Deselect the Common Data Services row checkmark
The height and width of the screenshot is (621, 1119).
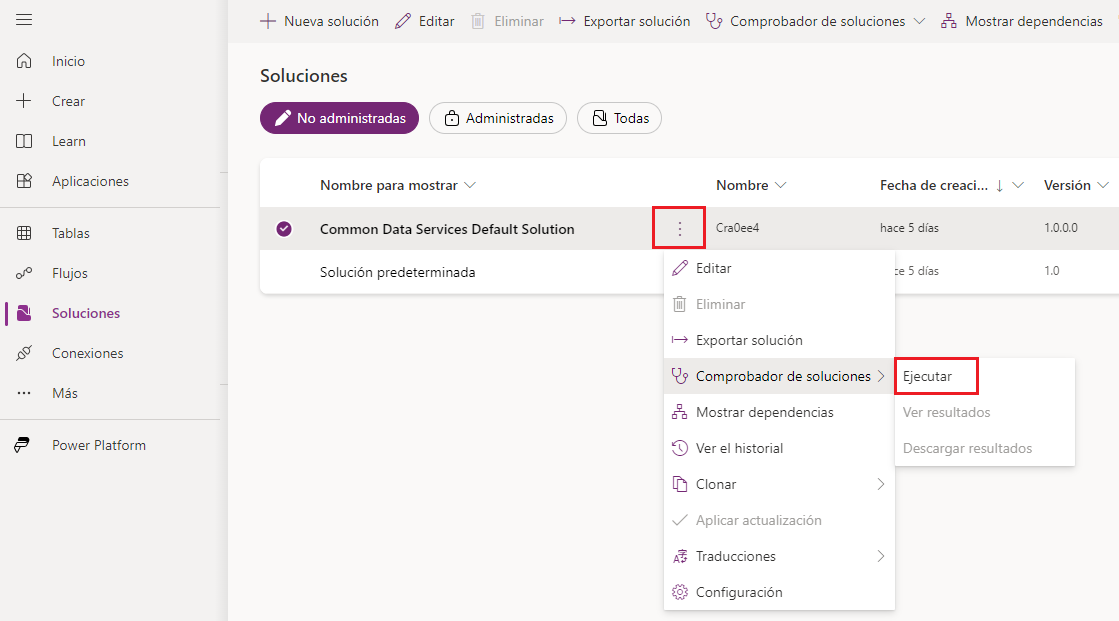click(x=284, y=229)
